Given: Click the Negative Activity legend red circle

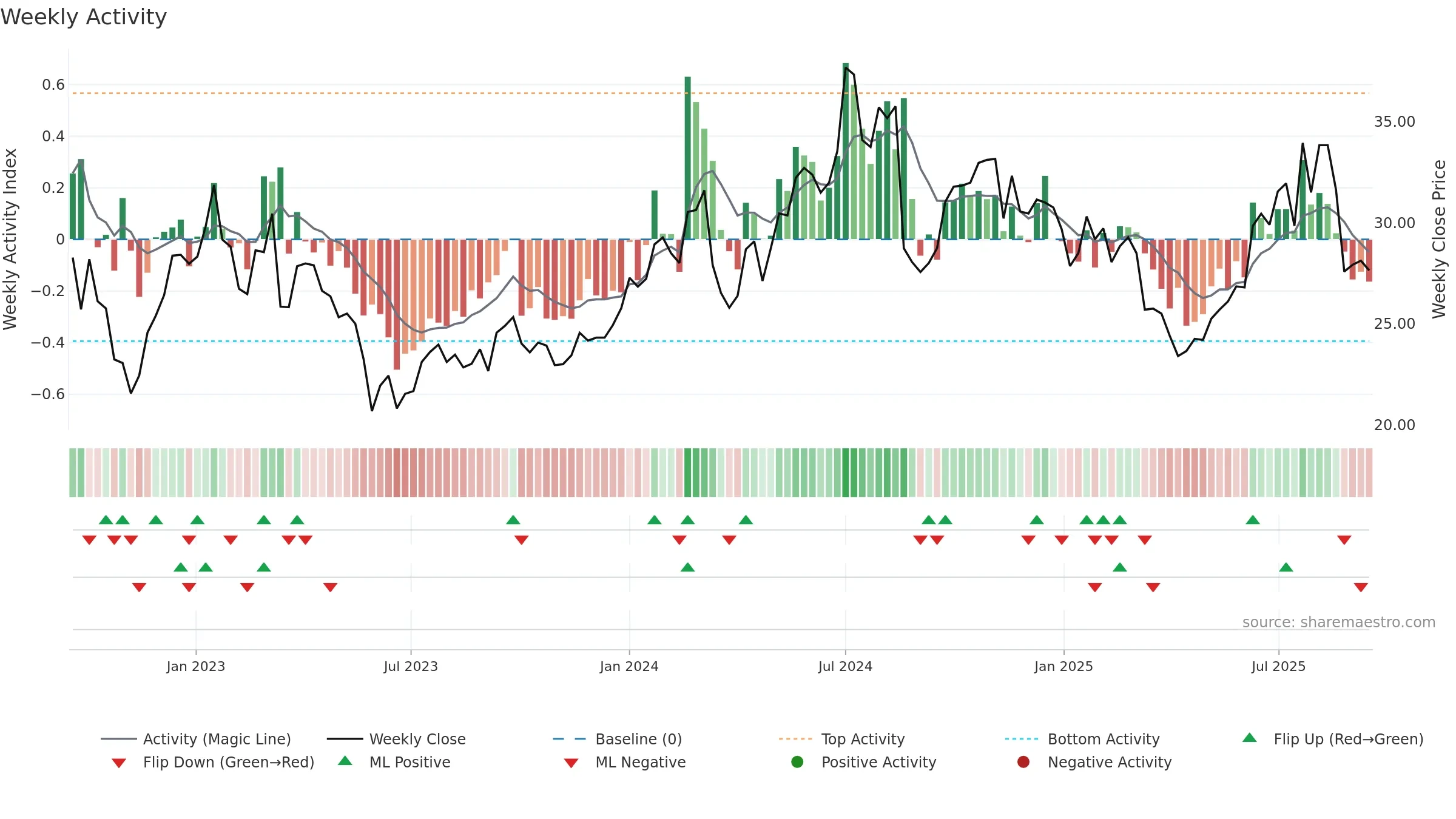Looking at the screenshot, I should coord(1023,761).
